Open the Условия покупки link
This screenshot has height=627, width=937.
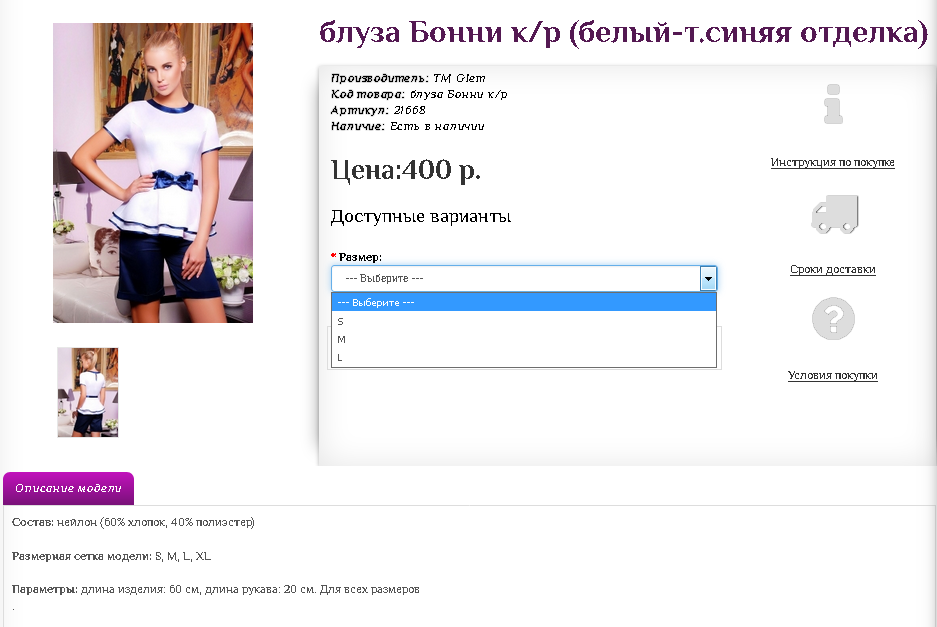pos(832,375)
